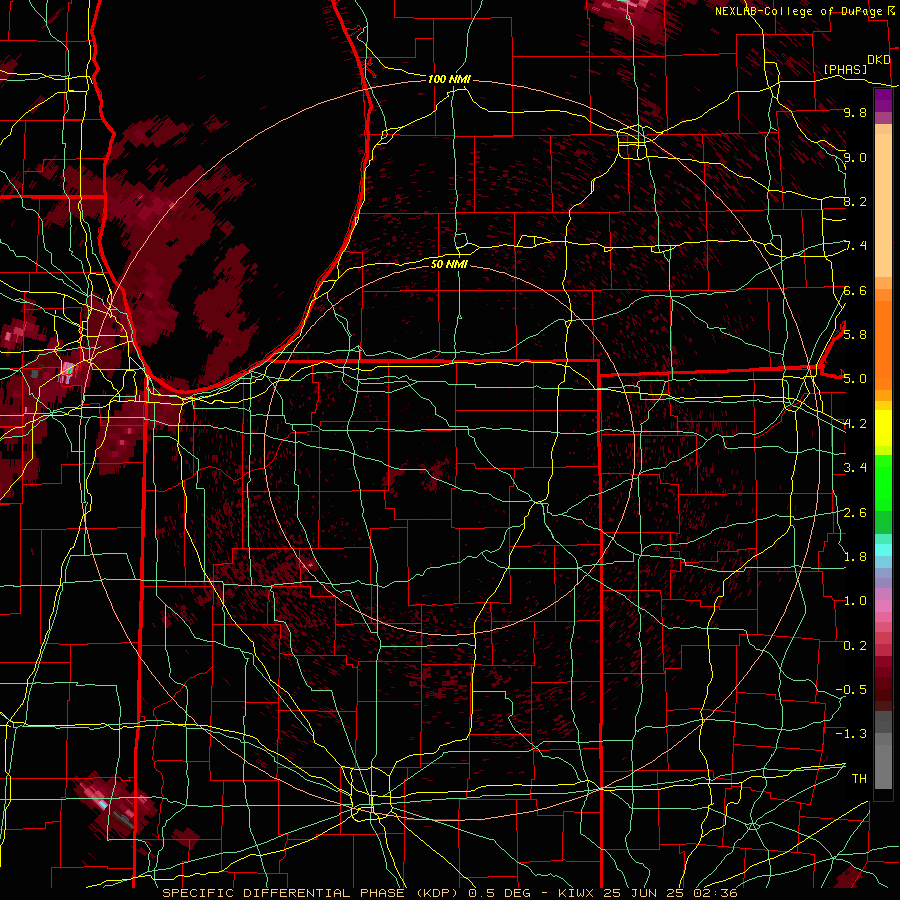This screenshot has width=900, height=900.
Task: Pick the pink band beside the 1.0 label
Action: coord(883,605)
